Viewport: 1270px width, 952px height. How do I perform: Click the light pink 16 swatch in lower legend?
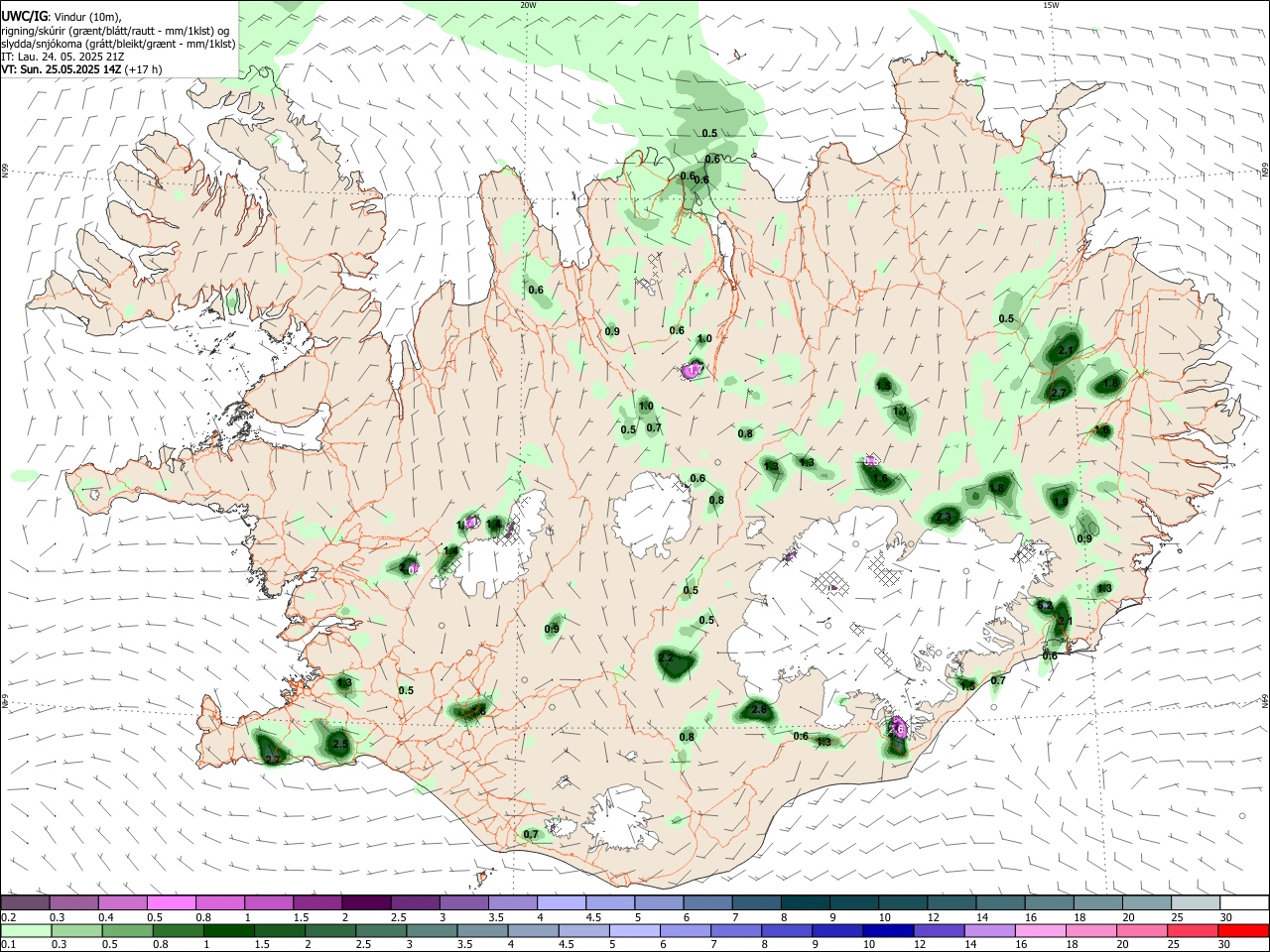click(1040, 931)
